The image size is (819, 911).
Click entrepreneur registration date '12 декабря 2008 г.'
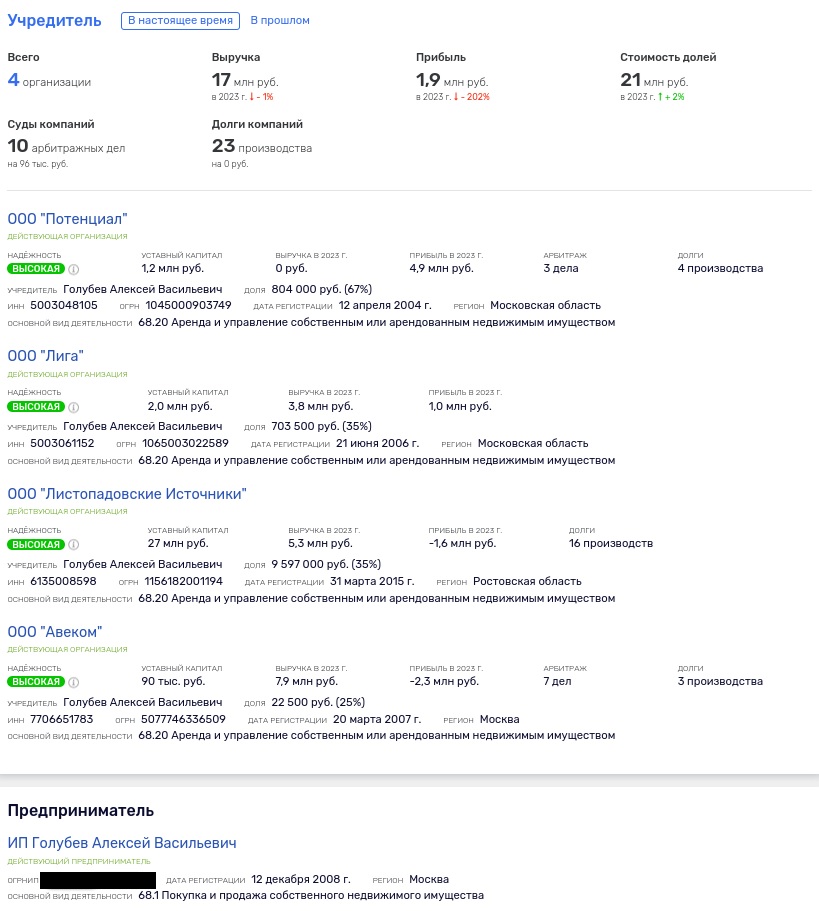coord(300,880)
